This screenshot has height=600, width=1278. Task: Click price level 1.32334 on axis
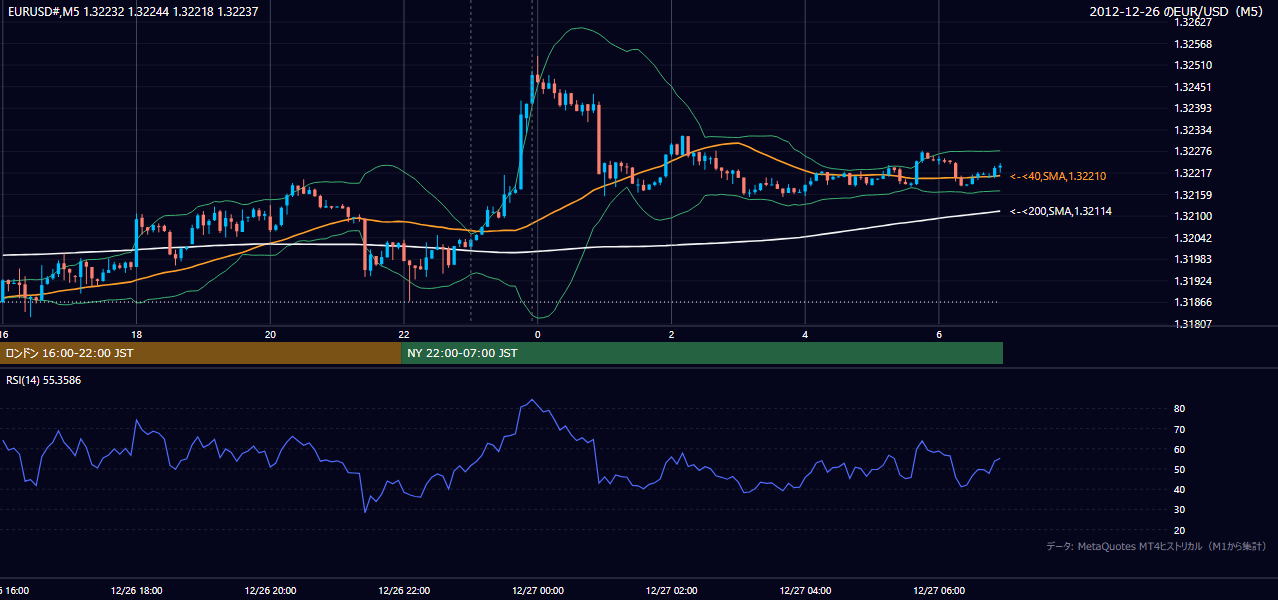[1191, 130]
